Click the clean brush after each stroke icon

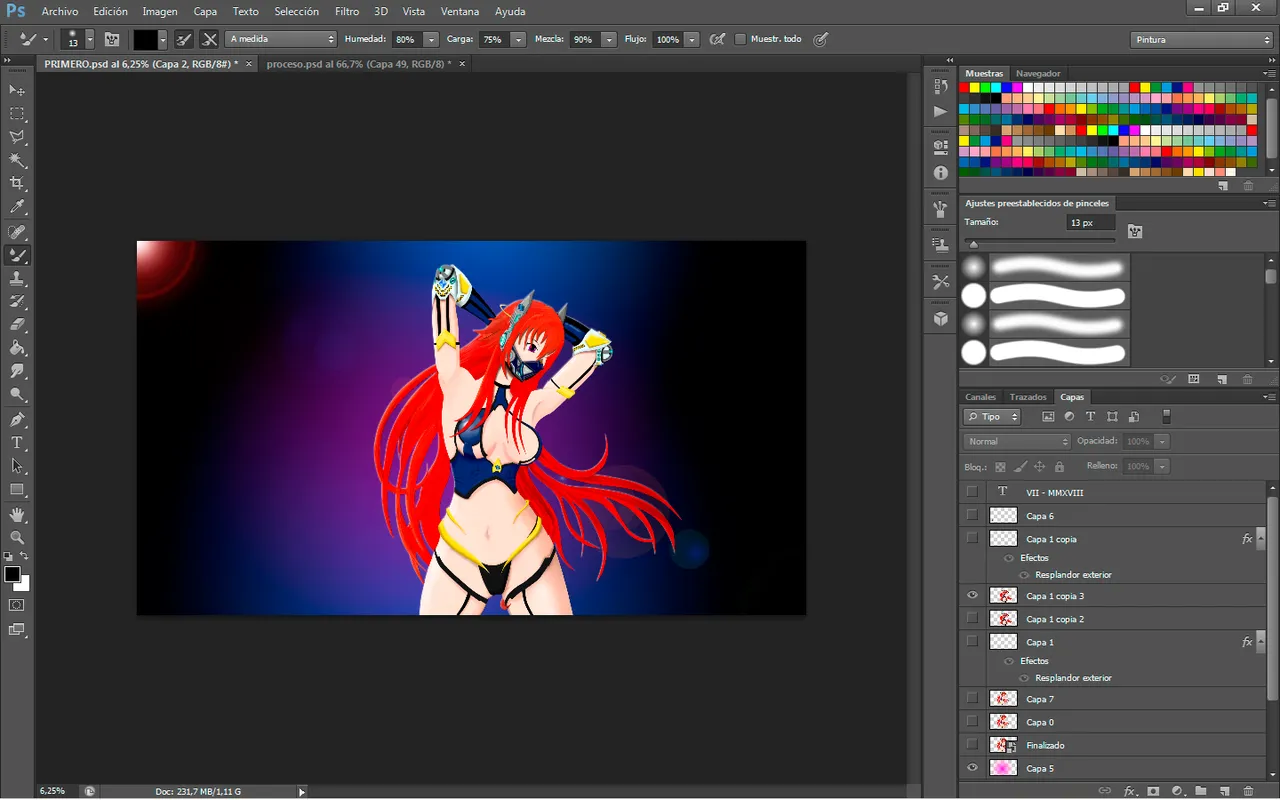(209, 39)
